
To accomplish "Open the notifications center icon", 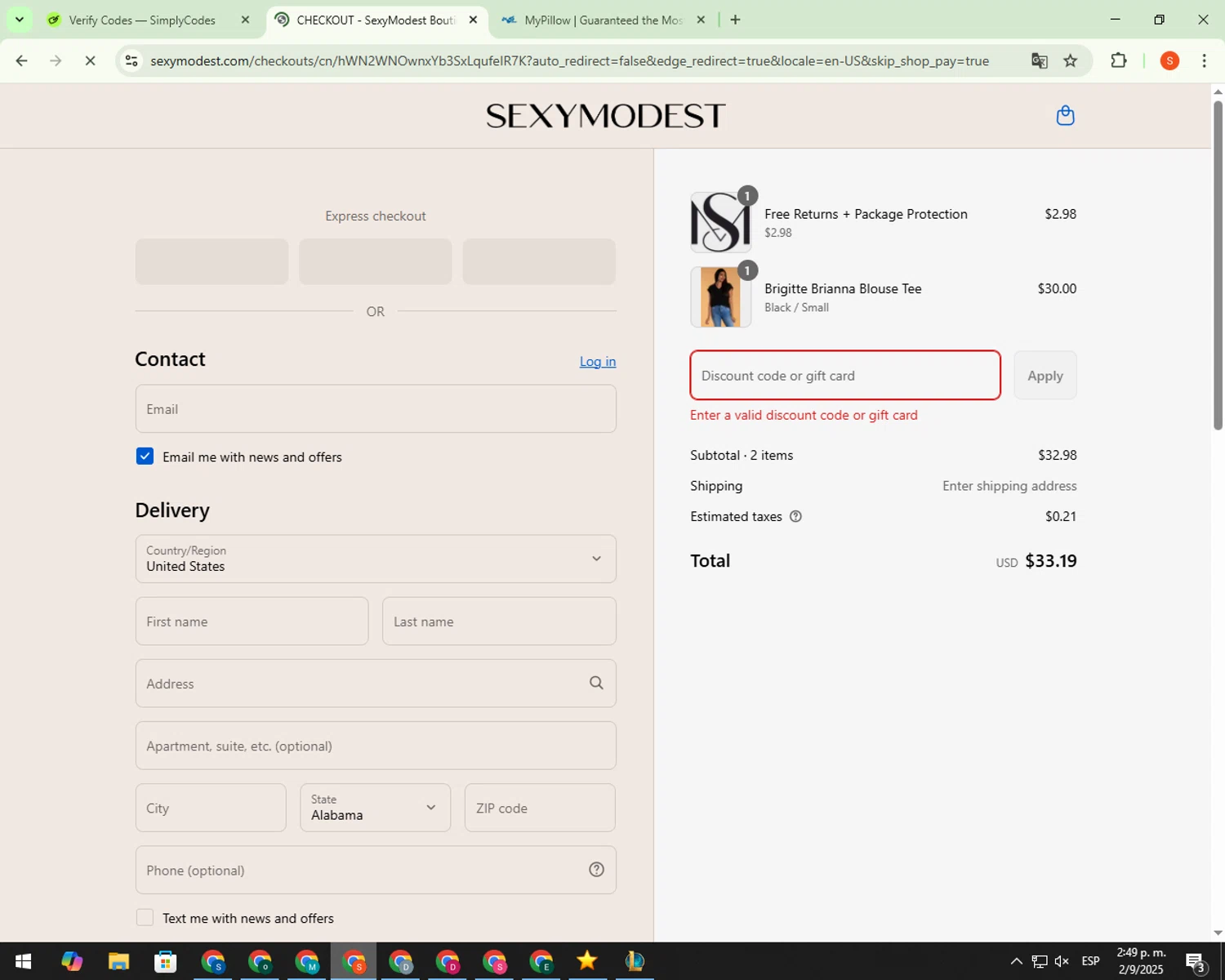I will [x=1196, y=962].
